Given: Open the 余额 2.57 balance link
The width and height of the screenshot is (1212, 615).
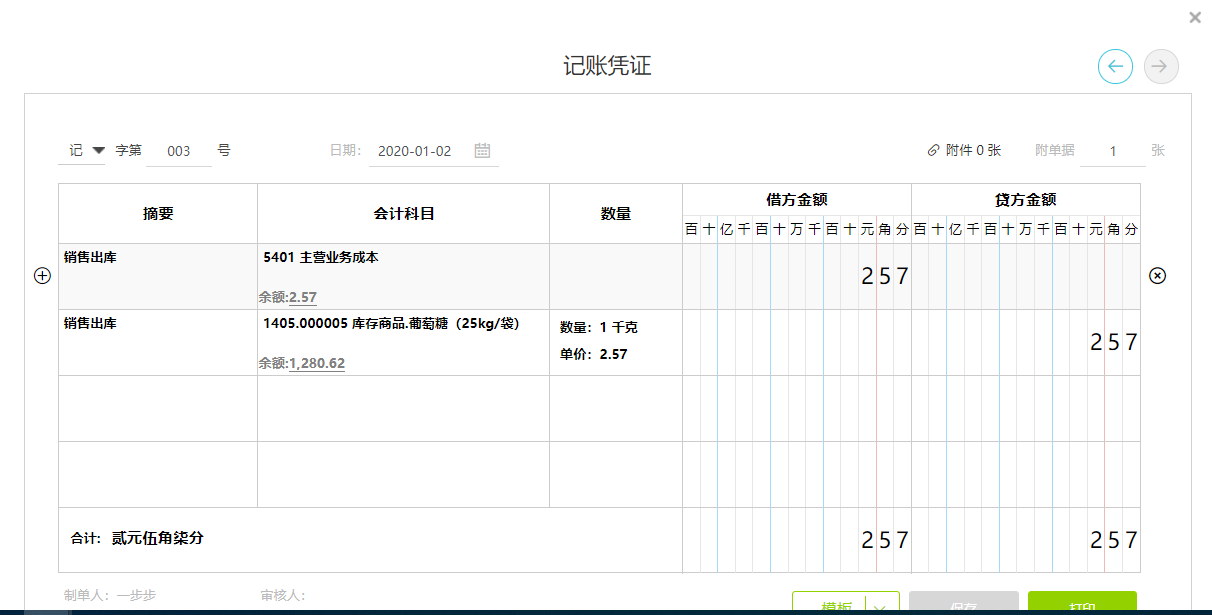Looking at the screenshot, I should pyautogui.click(x=302, y=297).
